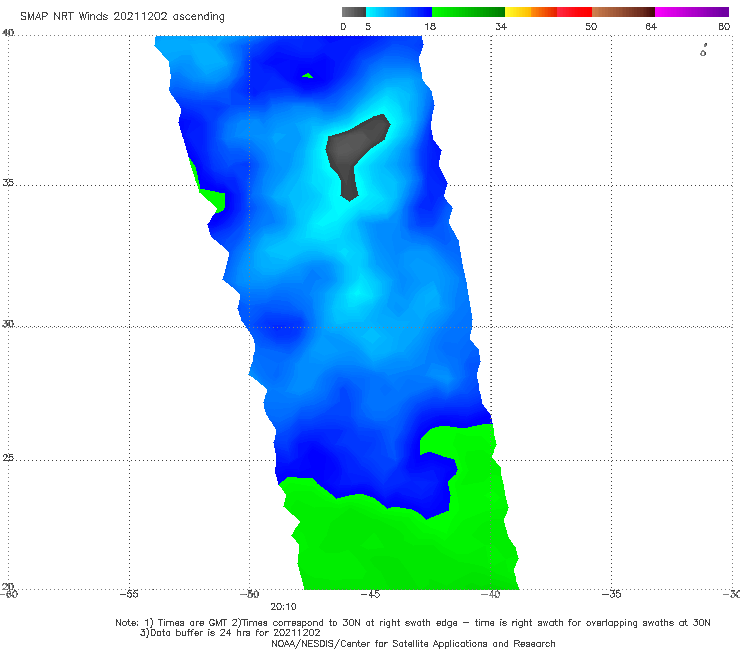
Task: Click the longitude label '-35'
Action: pyautogui.click(x=612, y=594)
